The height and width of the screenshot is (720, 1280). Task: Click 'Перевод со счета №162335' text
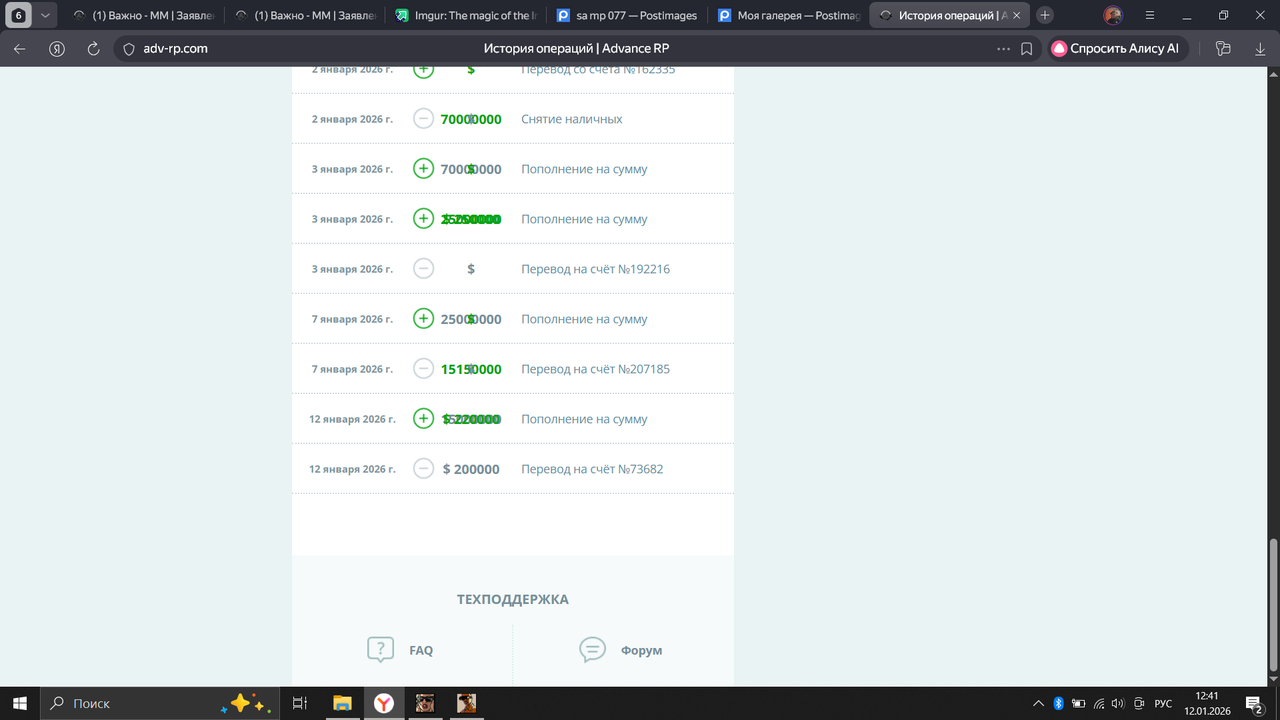point(598,70)
